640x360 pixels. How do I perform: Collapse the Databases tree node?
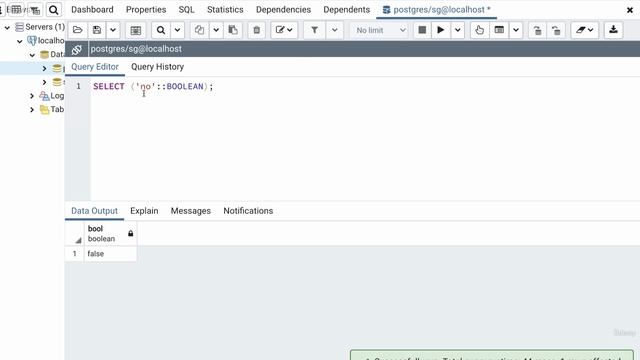(x=32, y=55)
